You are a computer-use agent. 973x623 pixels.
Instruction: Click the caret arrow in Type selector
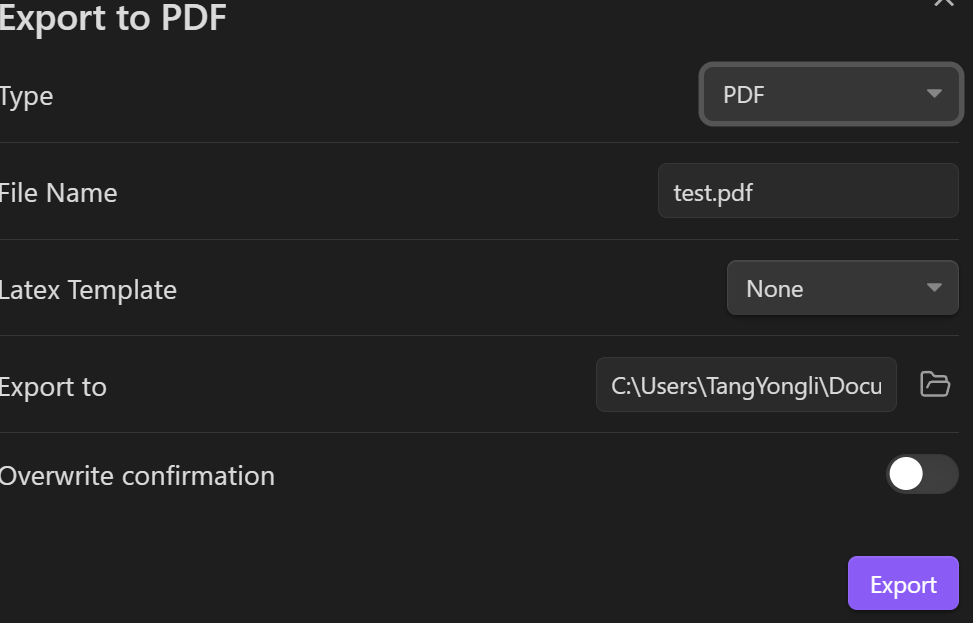pos(934,94)
